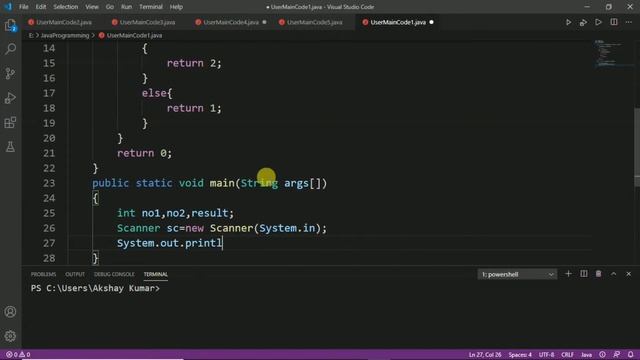This screenshot has width=640, height=360.
Task: Click in the PowerShell terminal prompt
Action: click(96, 289)
